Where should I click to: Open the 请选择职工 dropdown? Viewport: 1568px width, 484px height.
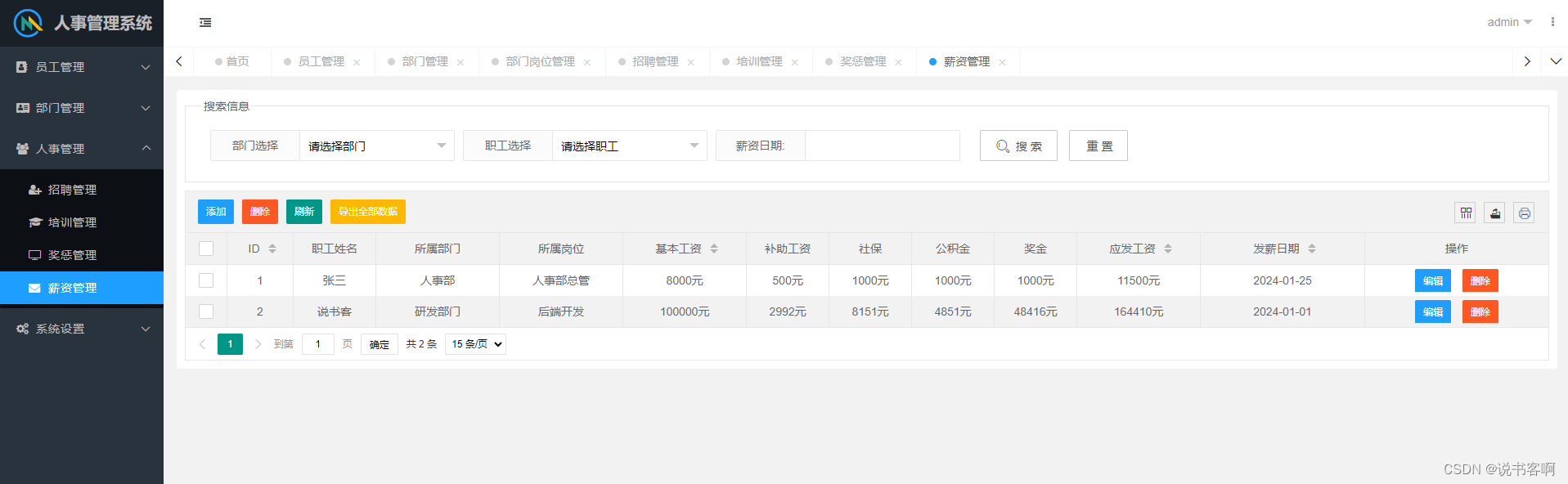(x=630, y=146)
